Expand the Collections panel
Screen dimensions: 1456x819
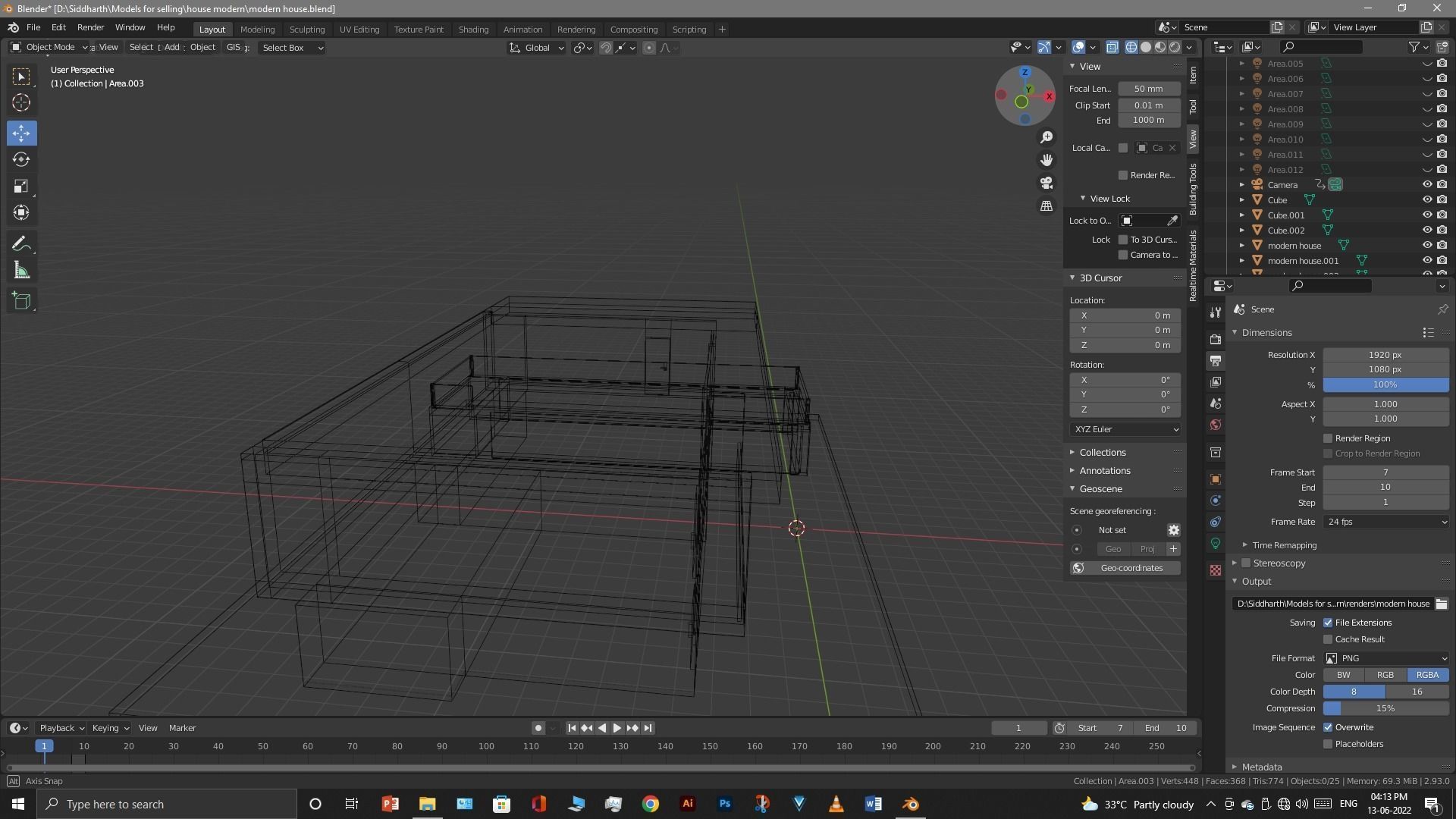[x=1103, y=452]
